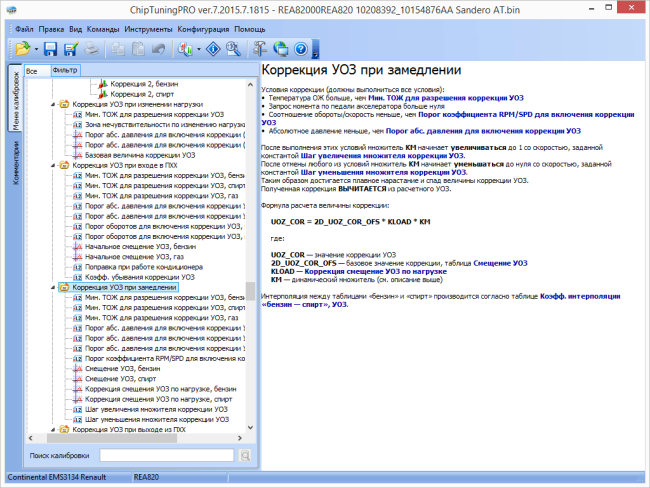Open dropdown arrow beside compare charts icon
The width and height of the screenshot is (650, 488).
tap(199, 49)
